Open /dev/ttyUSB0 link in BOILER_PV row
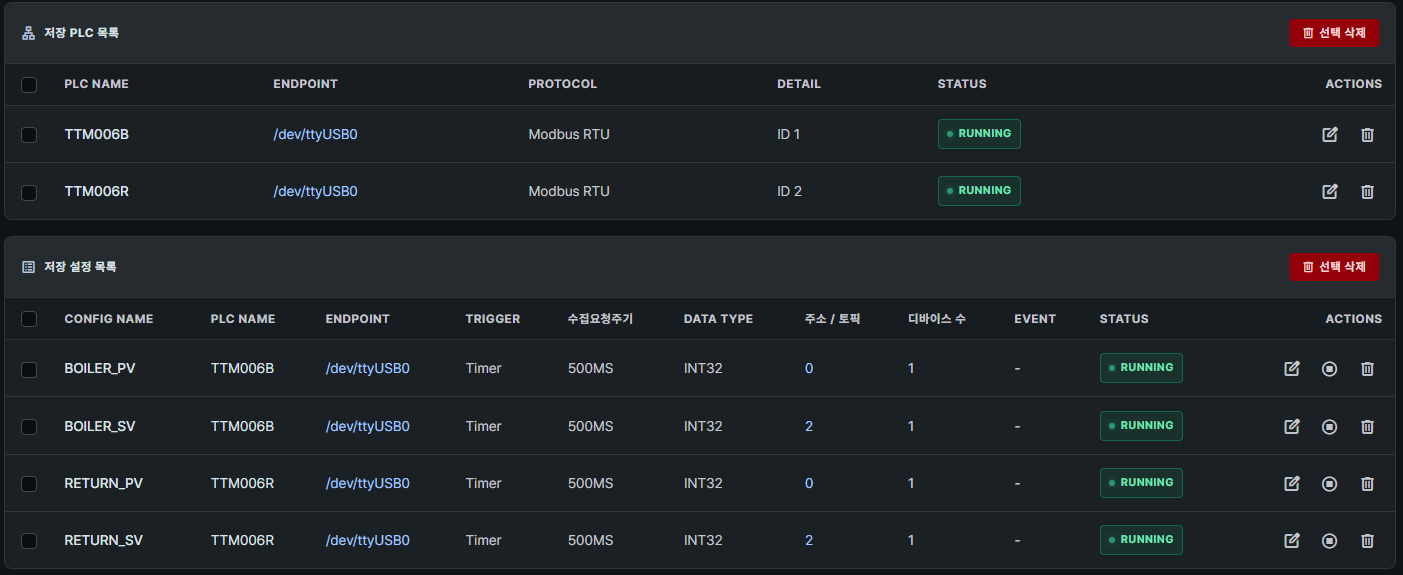Image resolution: width=1403 pixels, height=575 pixels. click(367, 368)
